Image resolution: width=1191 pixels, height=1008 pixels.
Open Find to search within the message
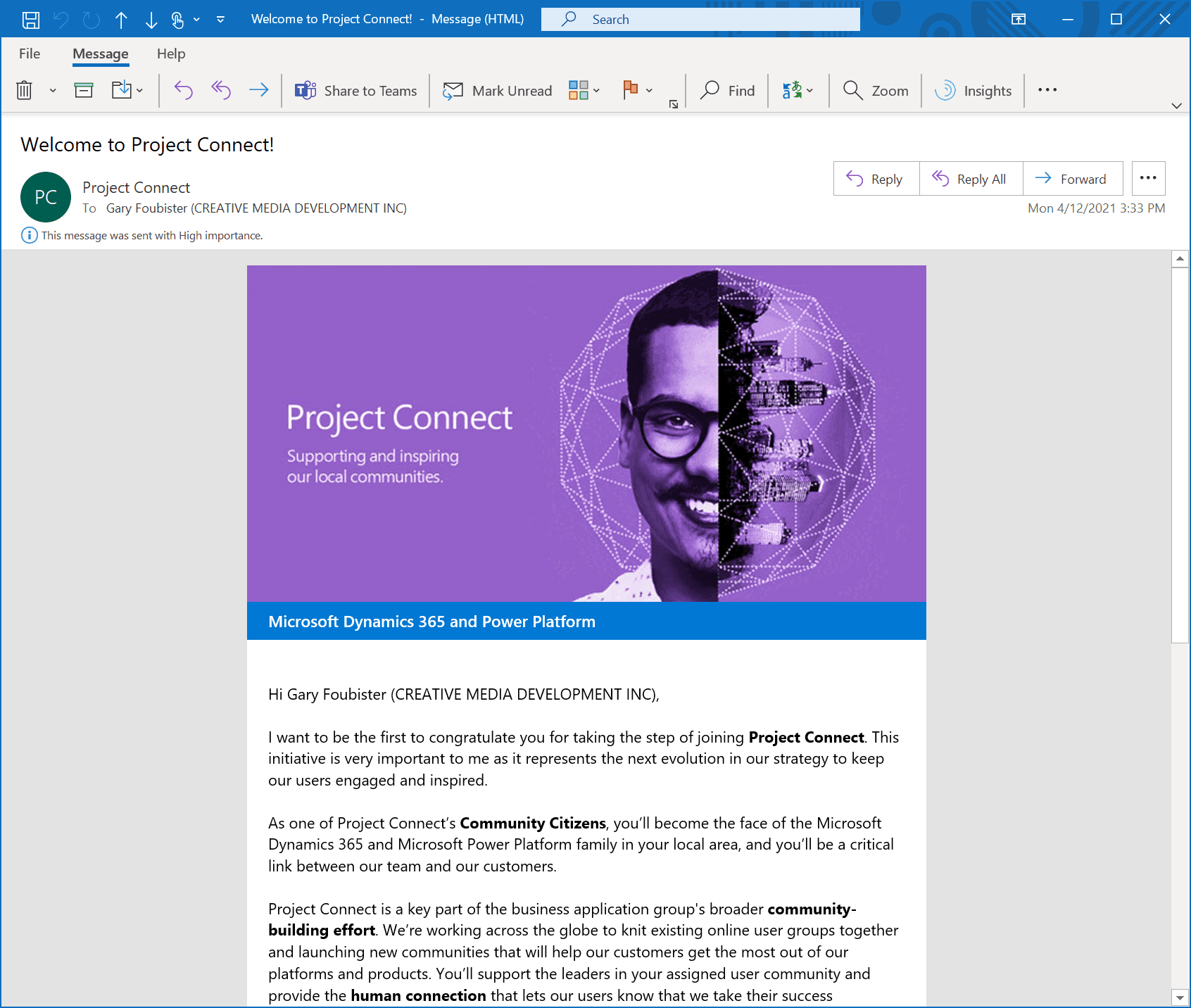click(727, 90)
